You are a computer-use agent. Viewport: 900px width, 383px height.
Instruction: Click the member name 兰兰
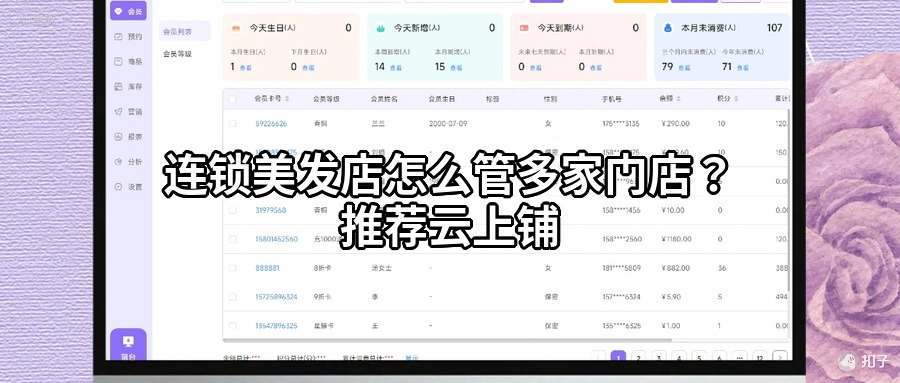(x=378, y=123)
